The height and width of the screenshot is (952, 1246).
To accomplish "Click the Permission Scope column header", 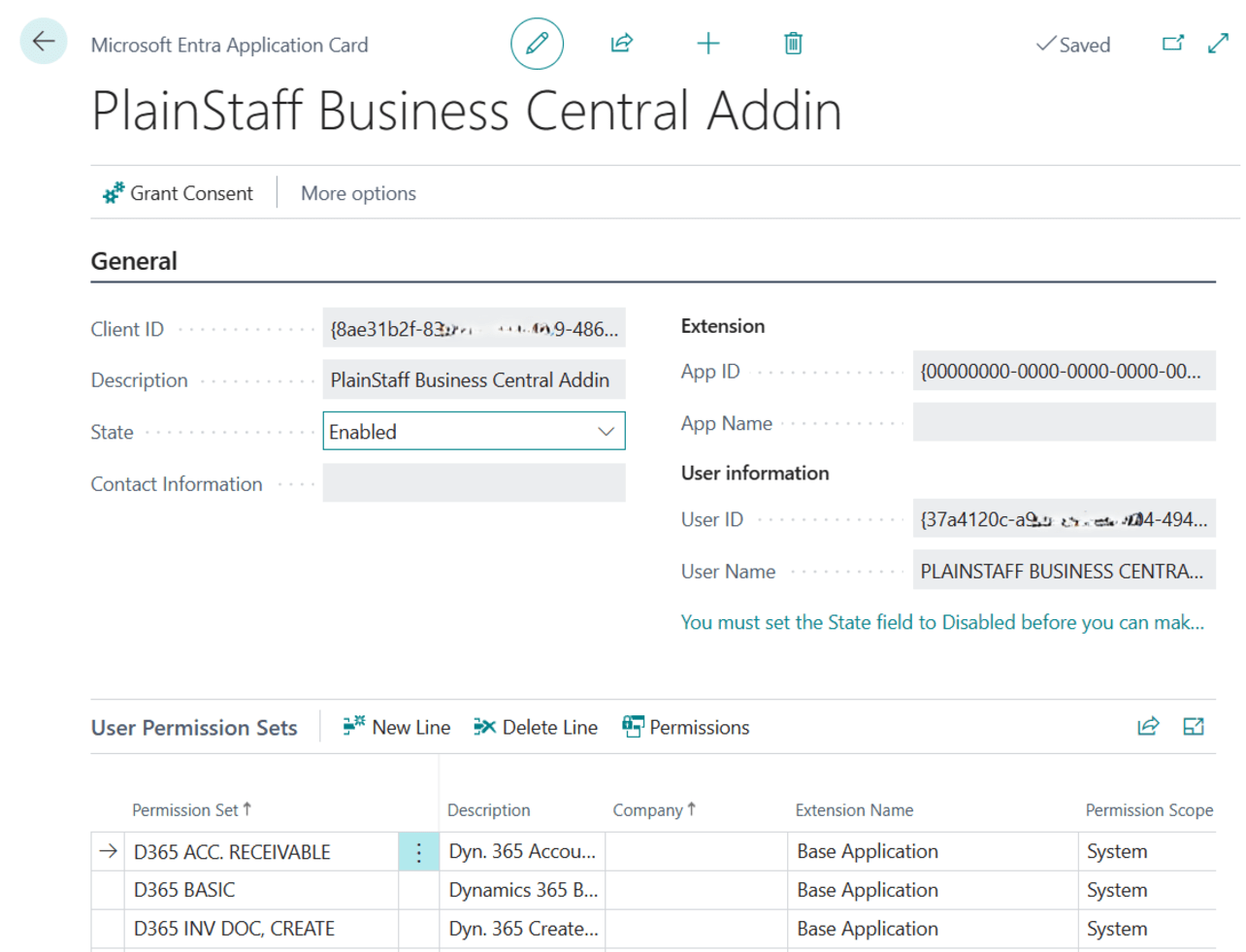I will pyautogui.click(x=1149, y=809).
